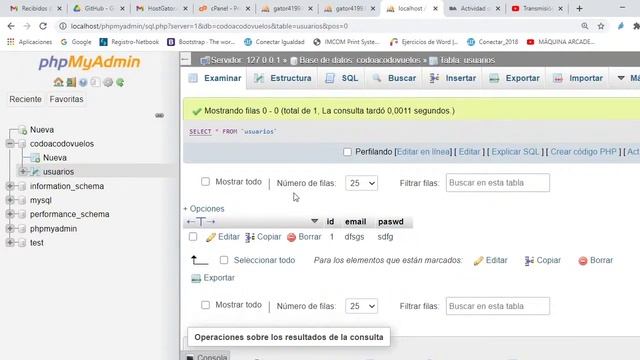Check the top Mostrar todo checkbox
The width and height of the screenshot is (640, 360).
205,182
